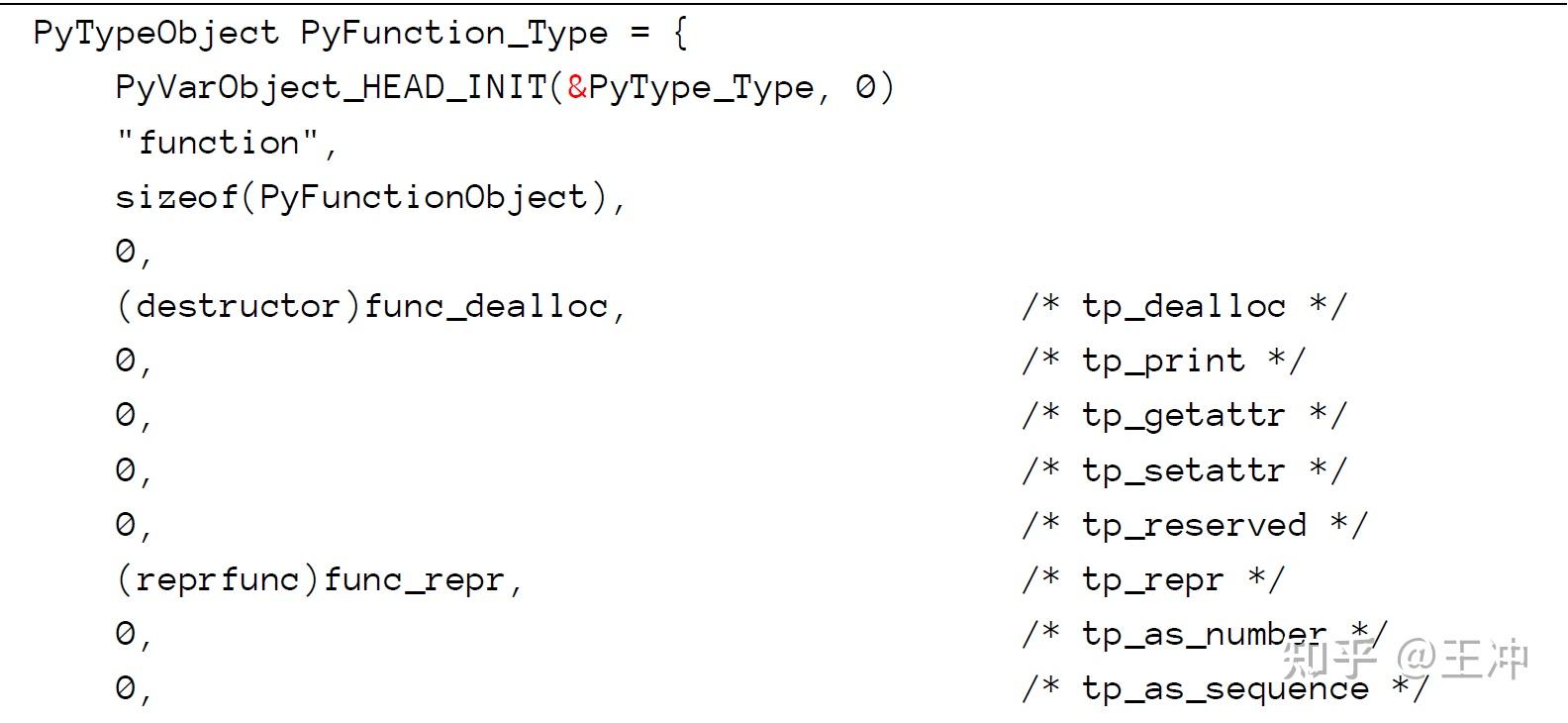Click the (reprfunc)func_repr entry
This screenshot has width=1568, height=723.
pyautogui.click(x=310, y=578)
